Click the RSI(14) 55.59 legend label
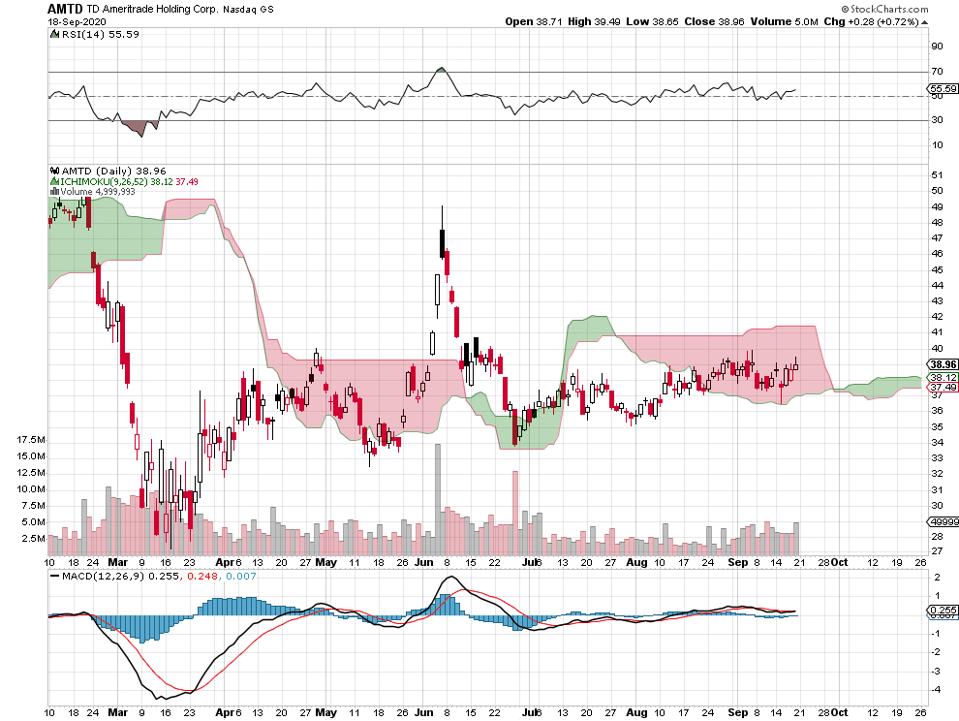959x721 pixels. (x=101, y=35)
